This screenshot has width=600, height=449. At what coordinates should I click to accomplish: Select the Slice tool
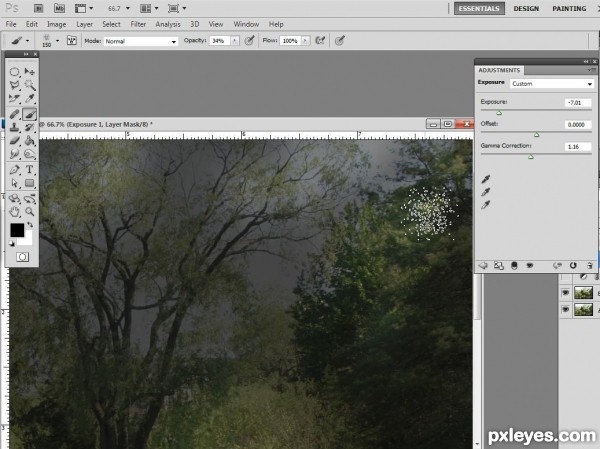pyautogui.click(x=15, y=98)
